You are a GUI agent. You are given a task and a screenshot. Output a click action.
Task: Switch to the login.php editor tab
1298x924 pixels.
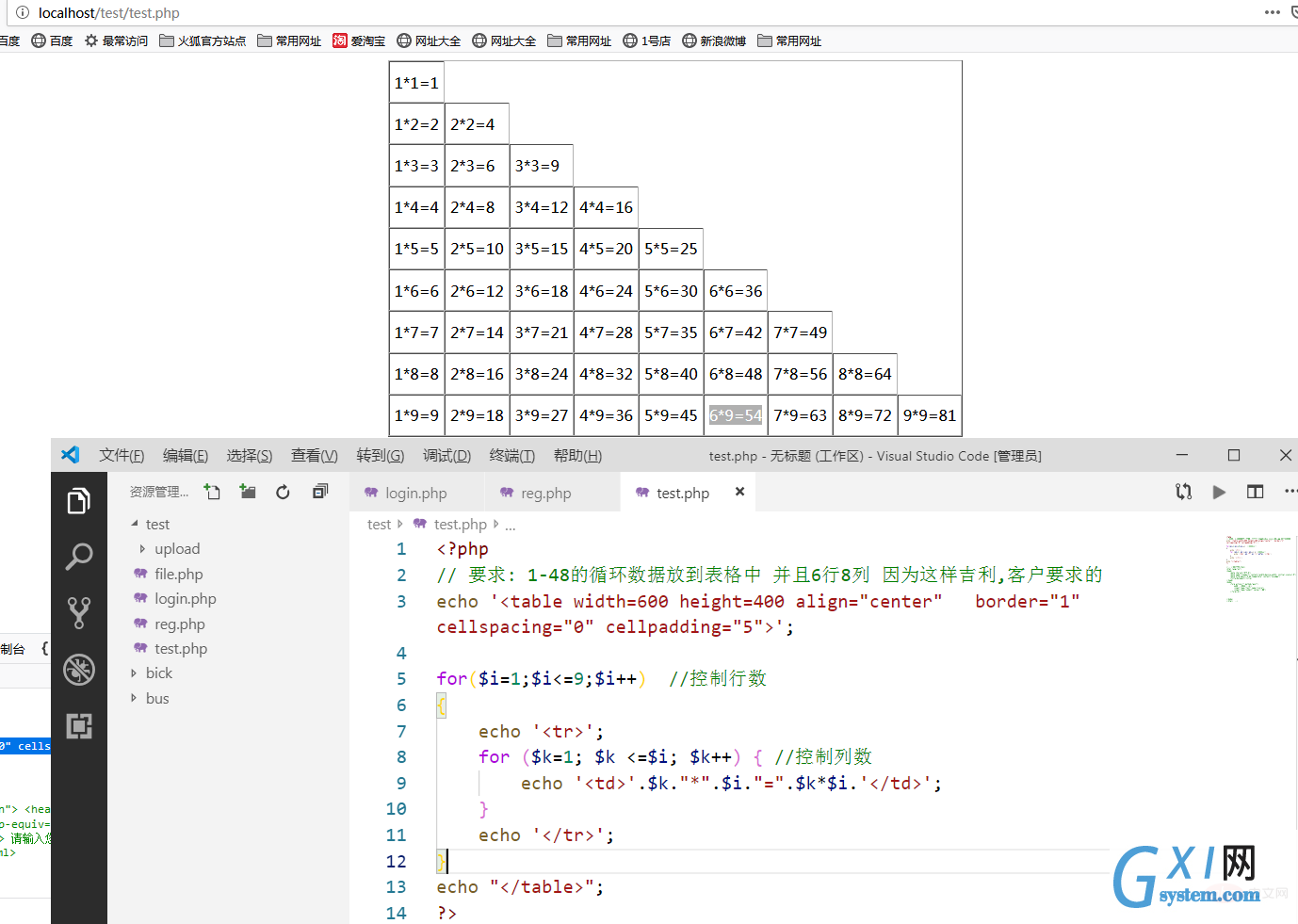click(x=415, y=493)
